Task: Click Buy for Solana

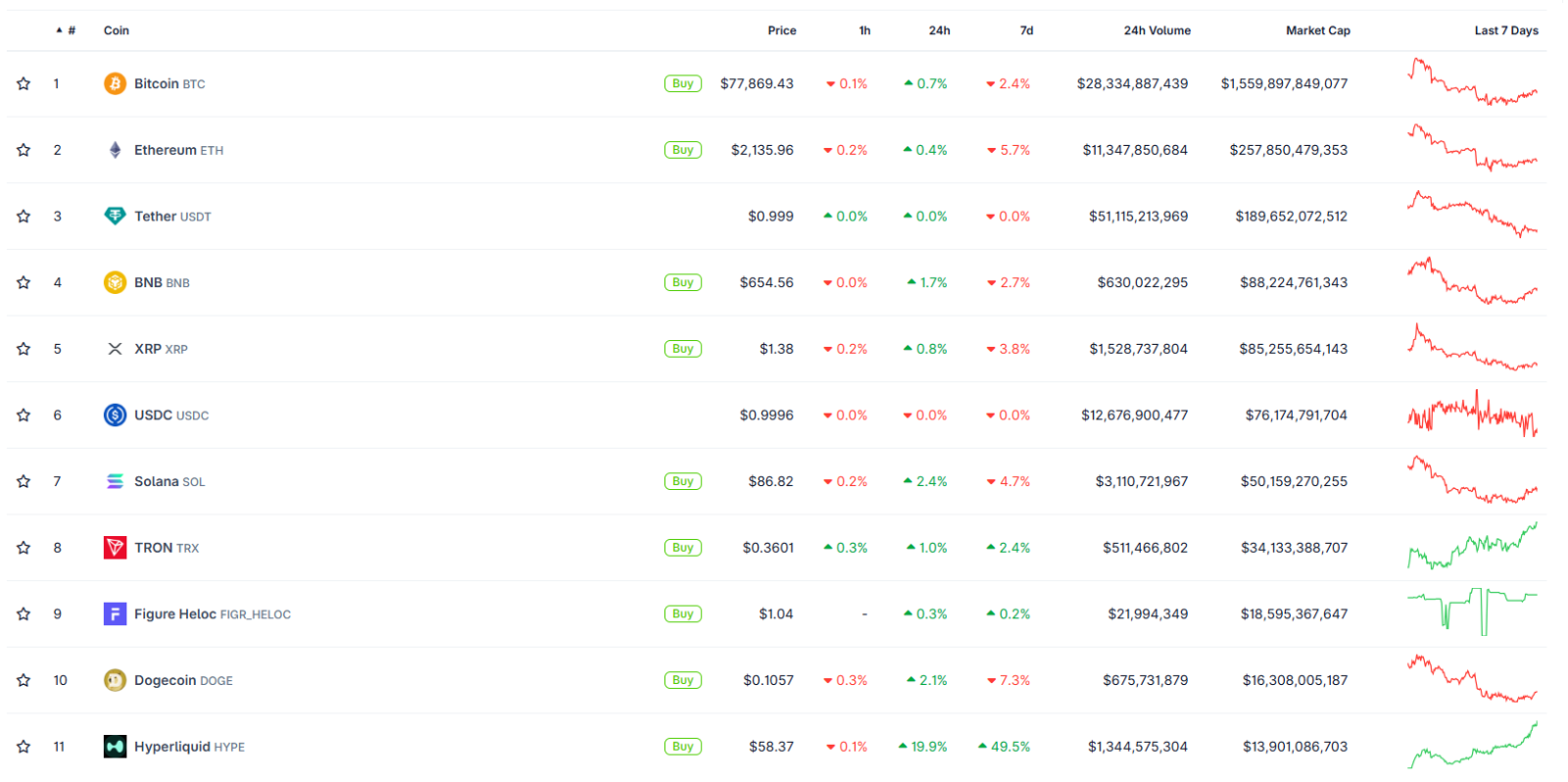Action: (x=683, y=481)
